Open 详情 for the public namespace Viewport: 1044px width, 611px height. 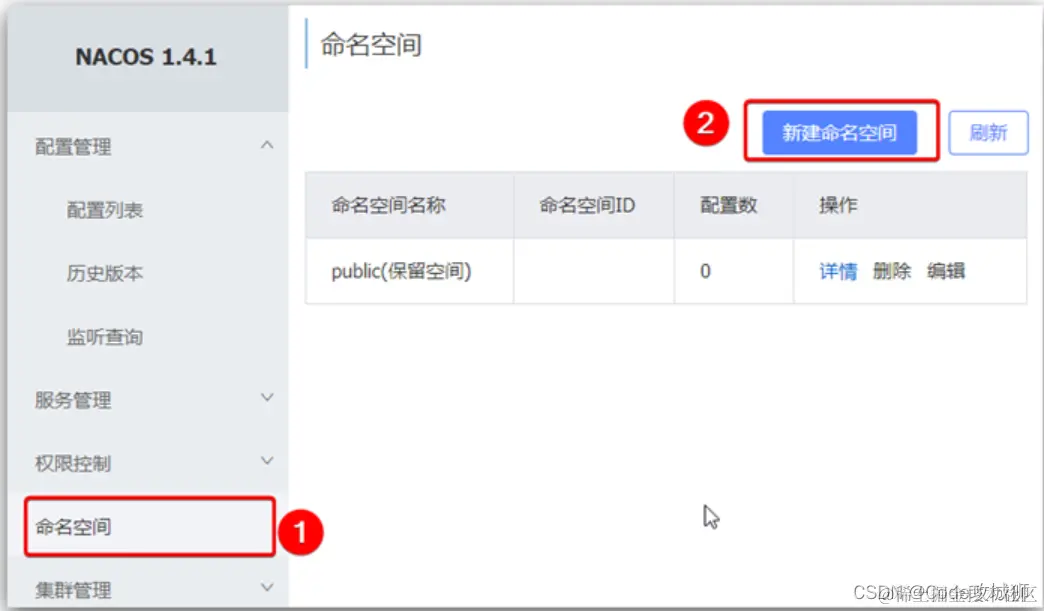click(837, 270)
